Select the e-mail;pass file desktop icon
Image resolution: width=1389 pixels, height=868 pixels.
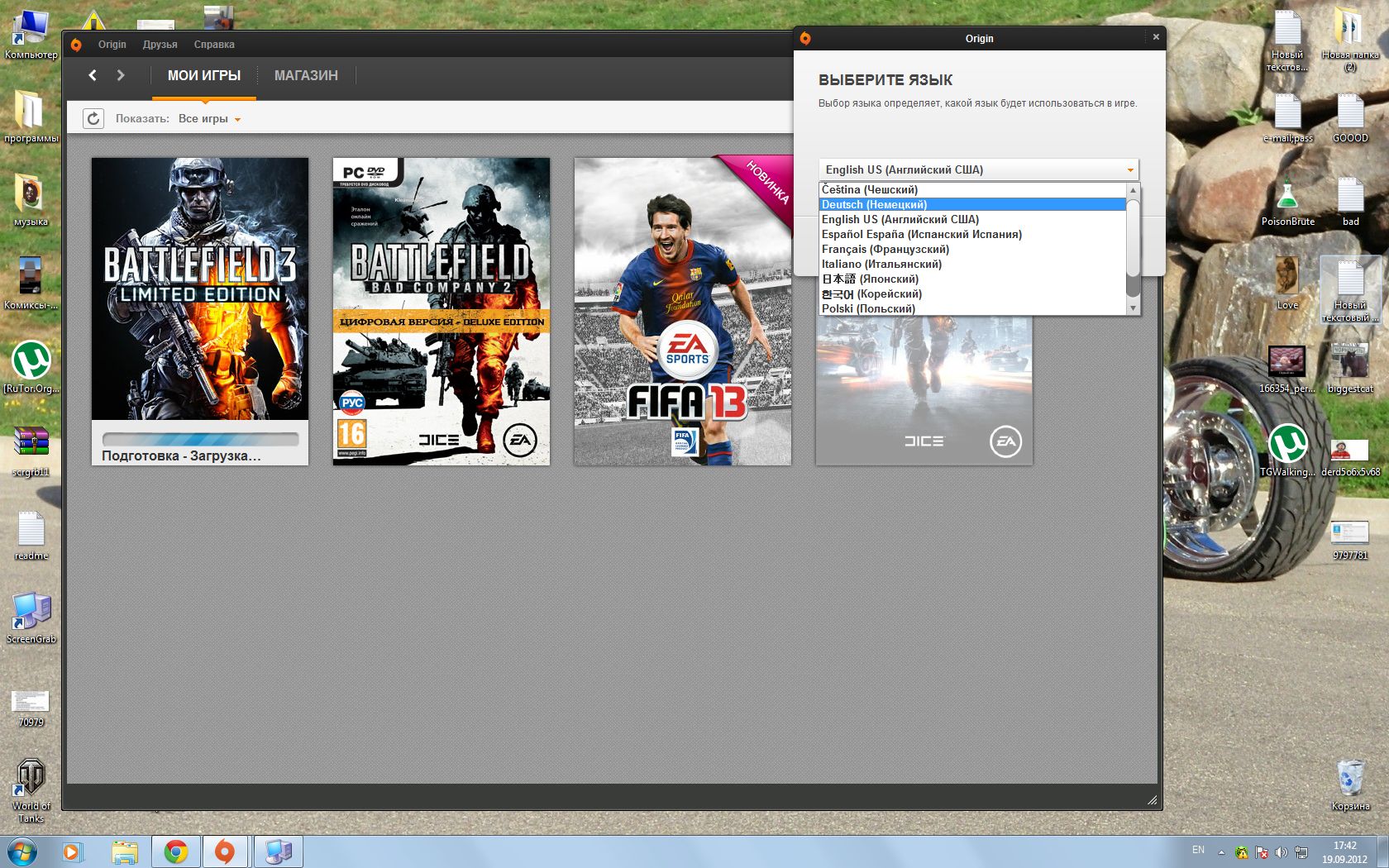[1287, 117]
